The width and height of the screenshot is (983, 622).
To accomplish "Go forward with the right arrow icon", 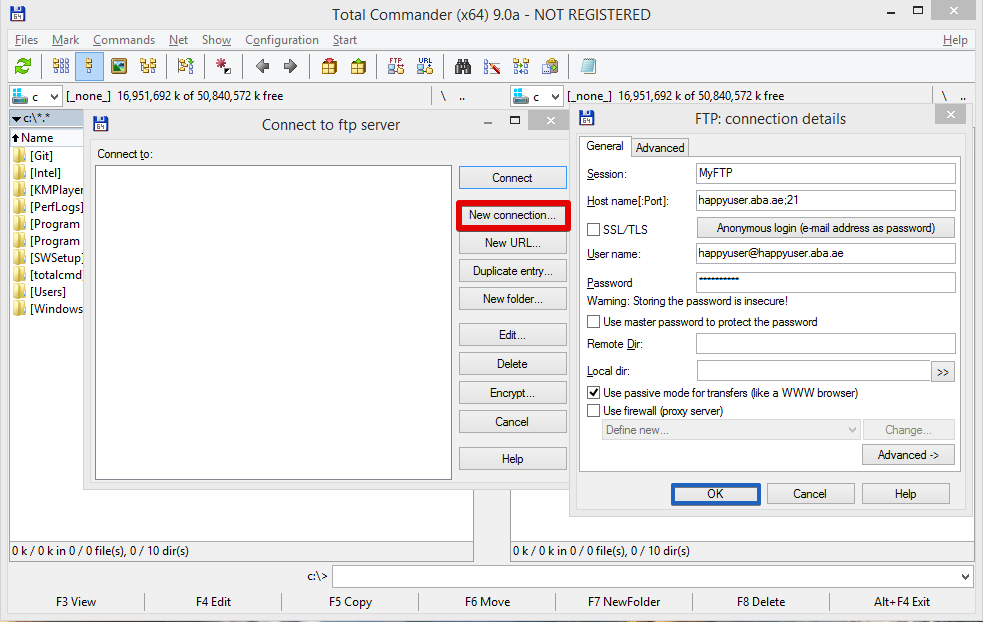I will coord(290,66).
